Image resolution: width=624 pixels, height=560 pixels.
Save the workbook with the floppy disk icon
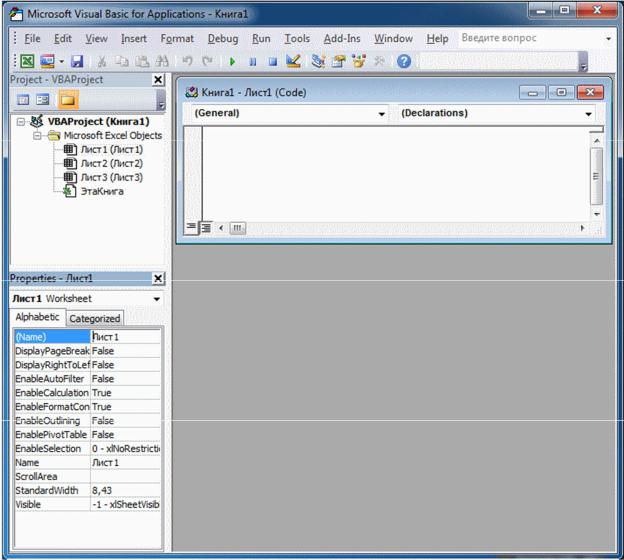[77, 61]
